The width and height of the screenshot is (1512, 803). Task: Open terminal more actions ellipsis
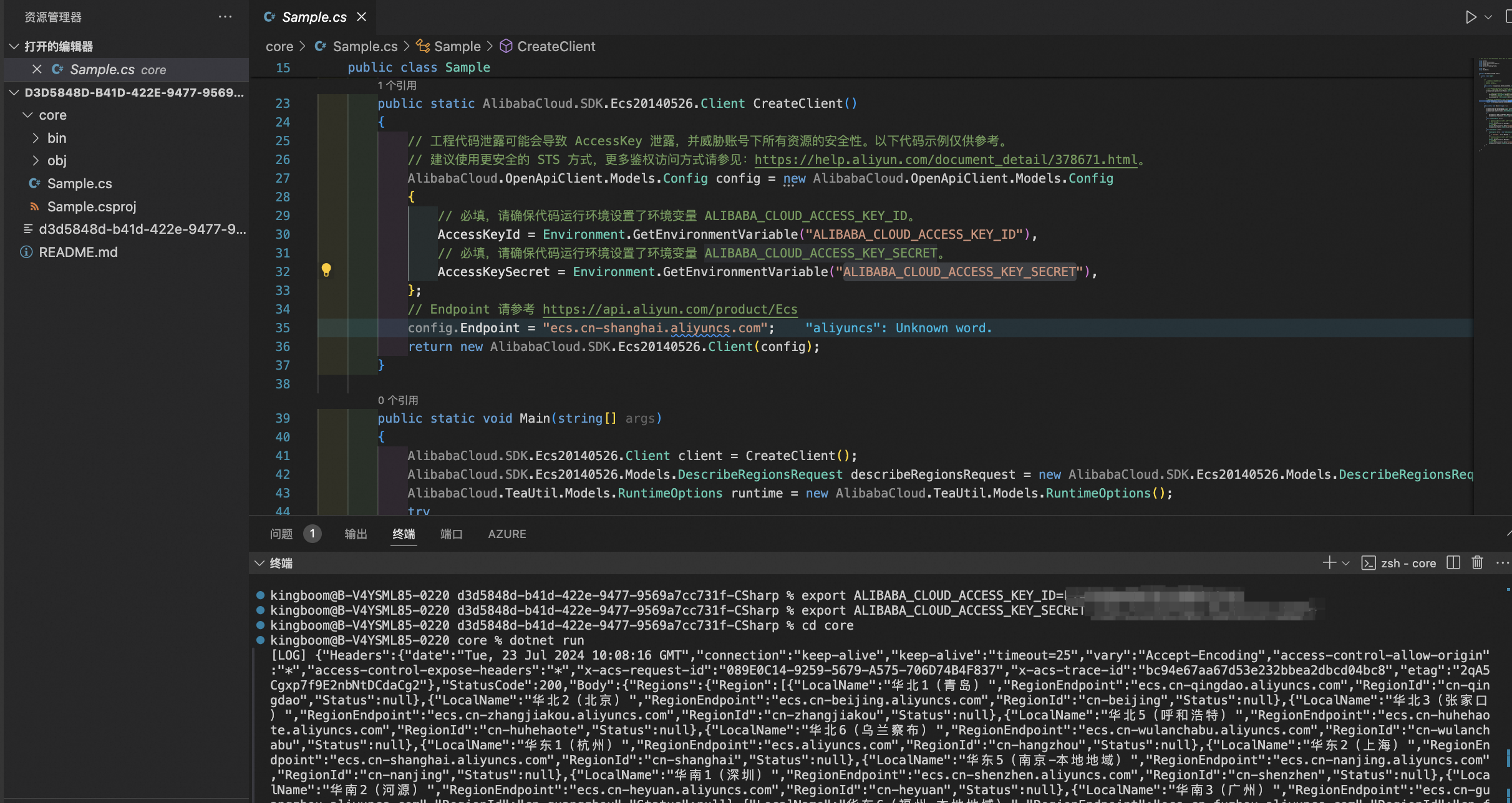pos(1502,563)
